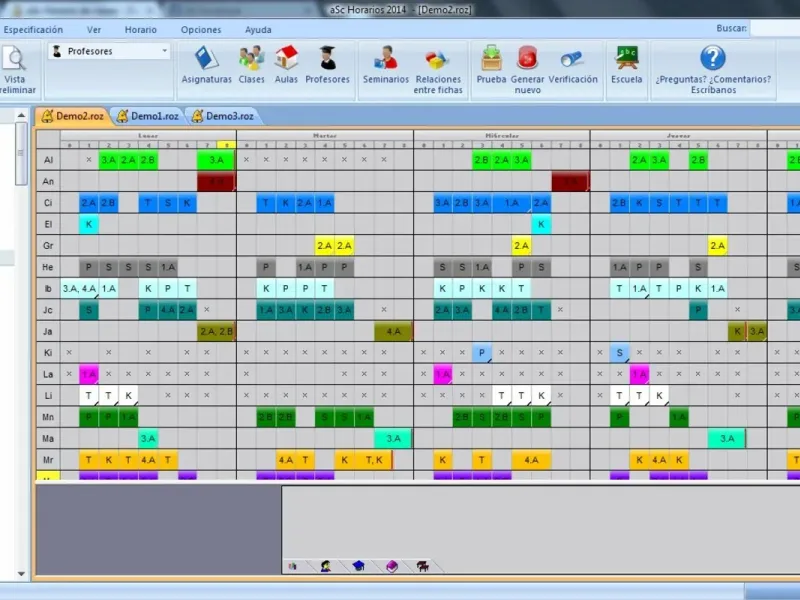The height and width of the screenshot is (600, 800).
Task: Select the blue graduation cap bottom tab
Action: click(359, 566)
